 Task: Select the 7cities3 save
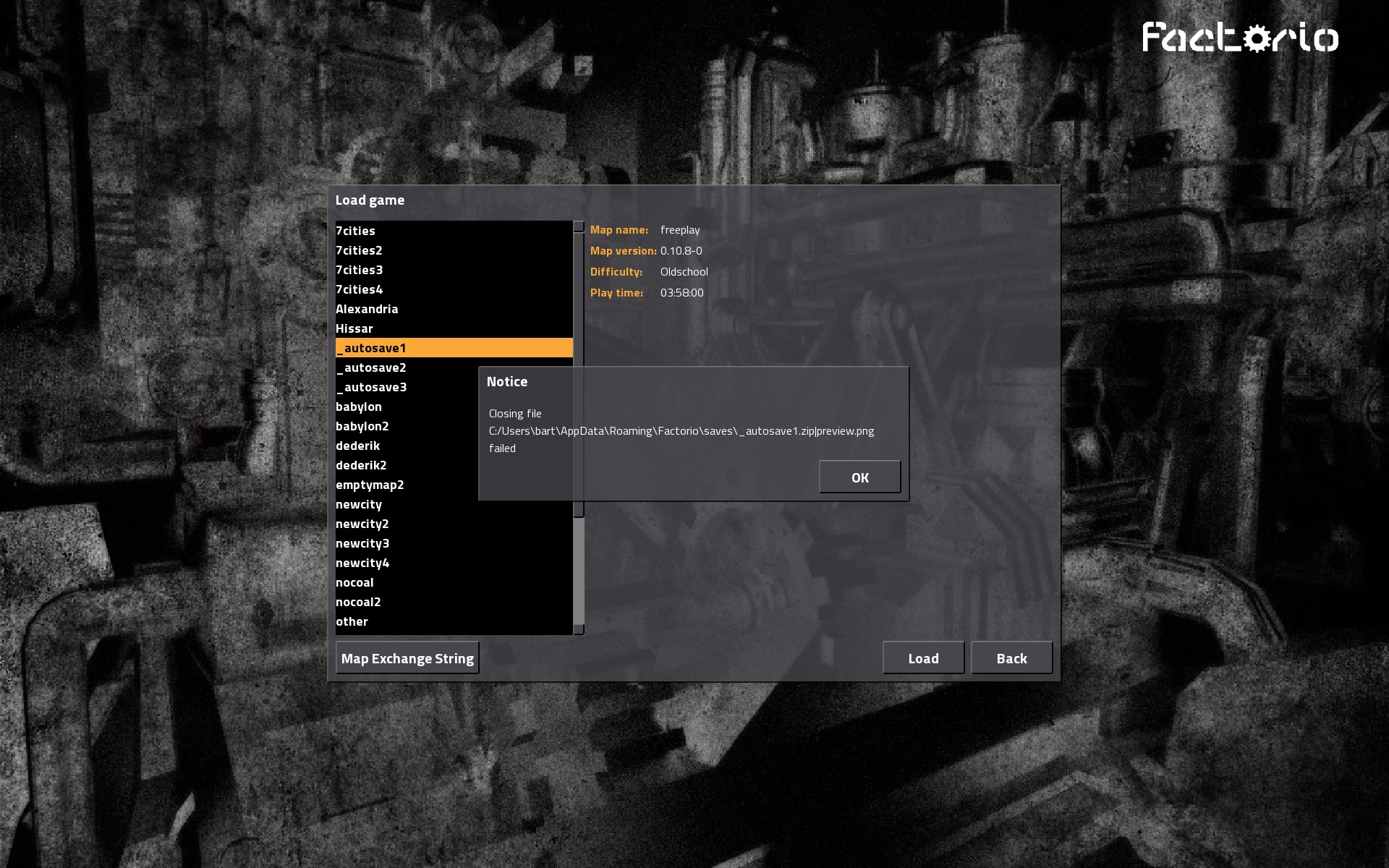click(454, 270)
